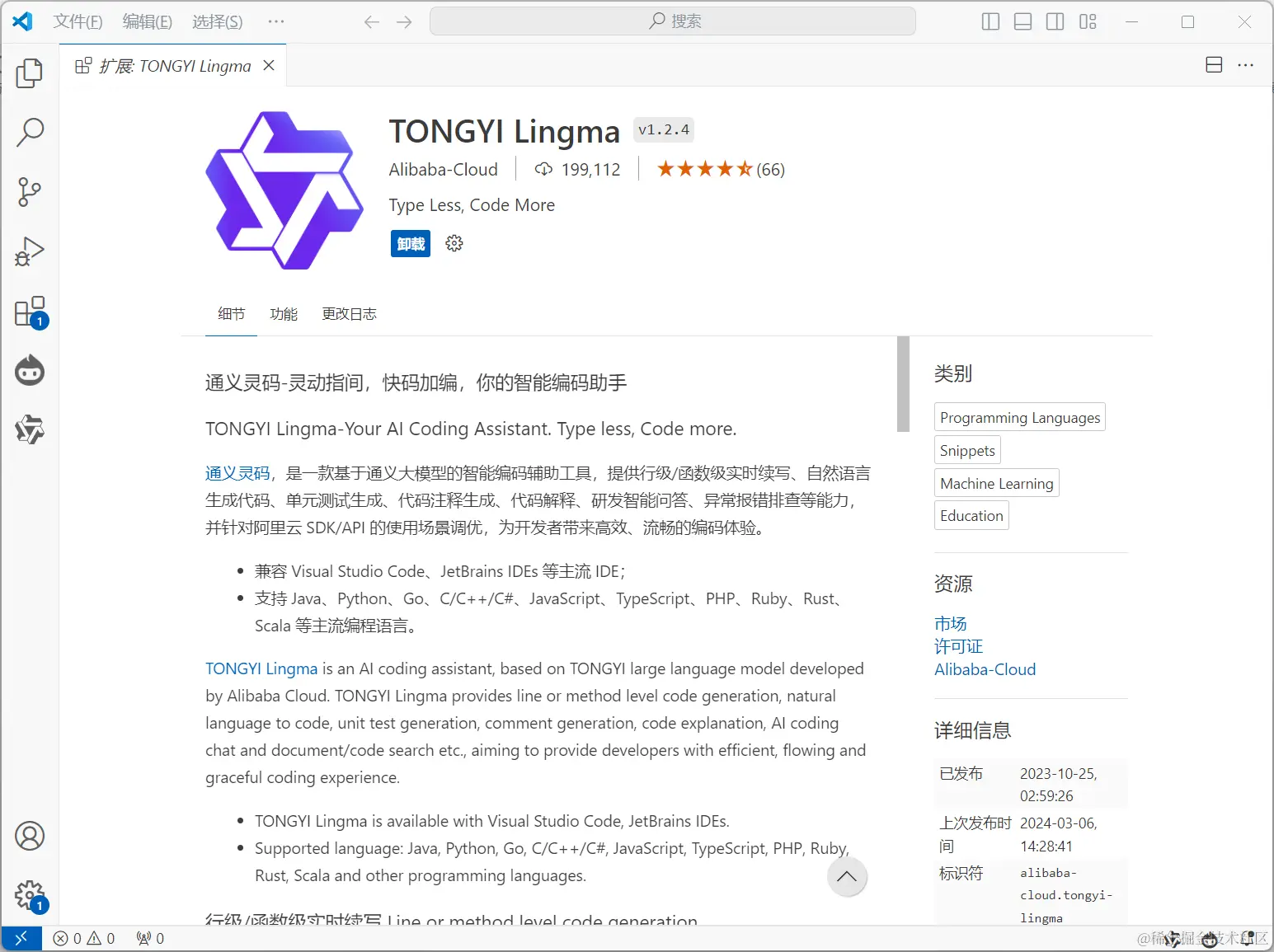Open the 编辑(E) menu
Image resolution: width=1274 pixels, height=952 pixels.
pyautogui.click(x=148, y=22)
